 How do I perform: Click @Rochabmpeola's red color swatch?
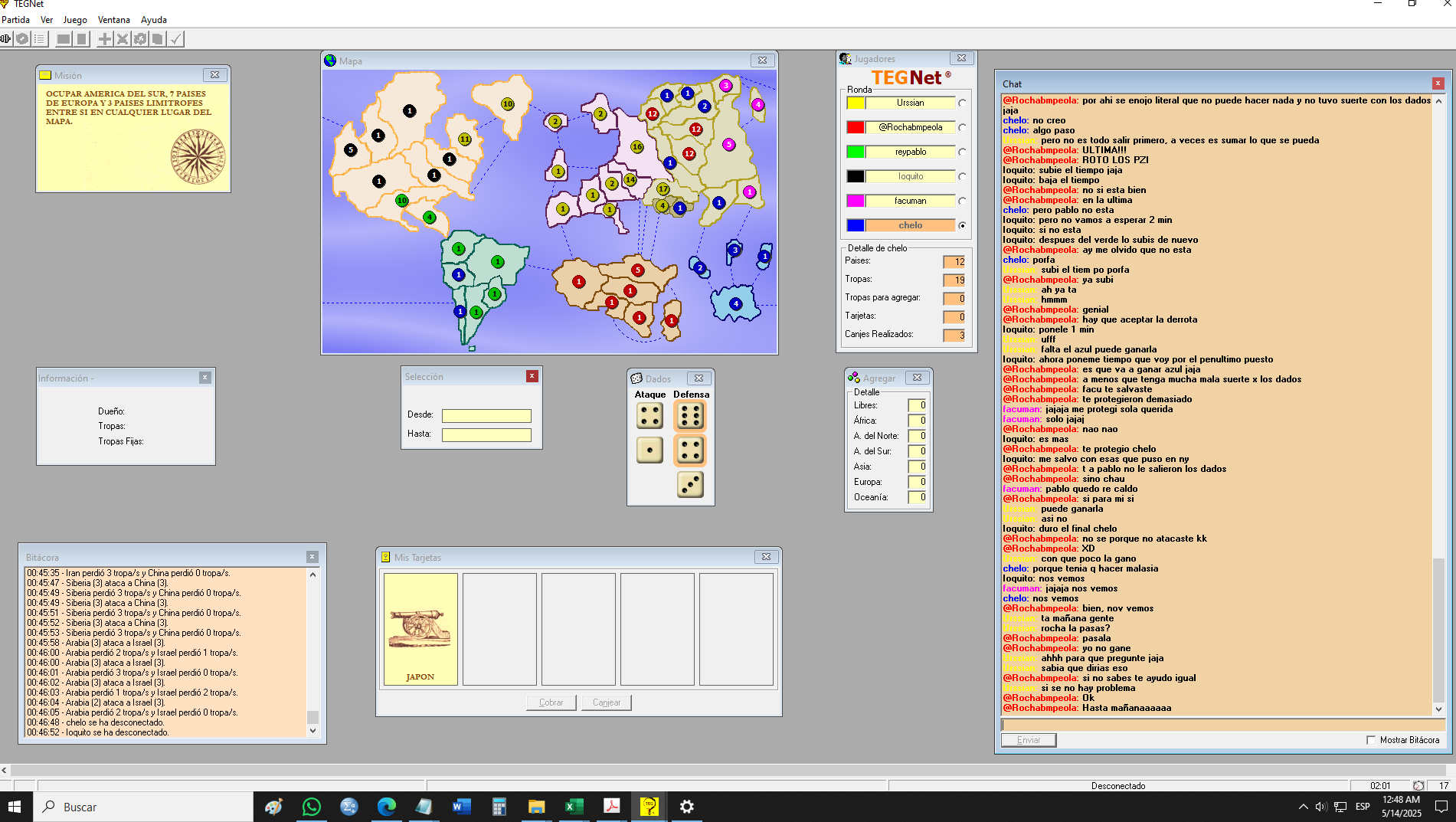pyautogui.click(x=856, y=127)
